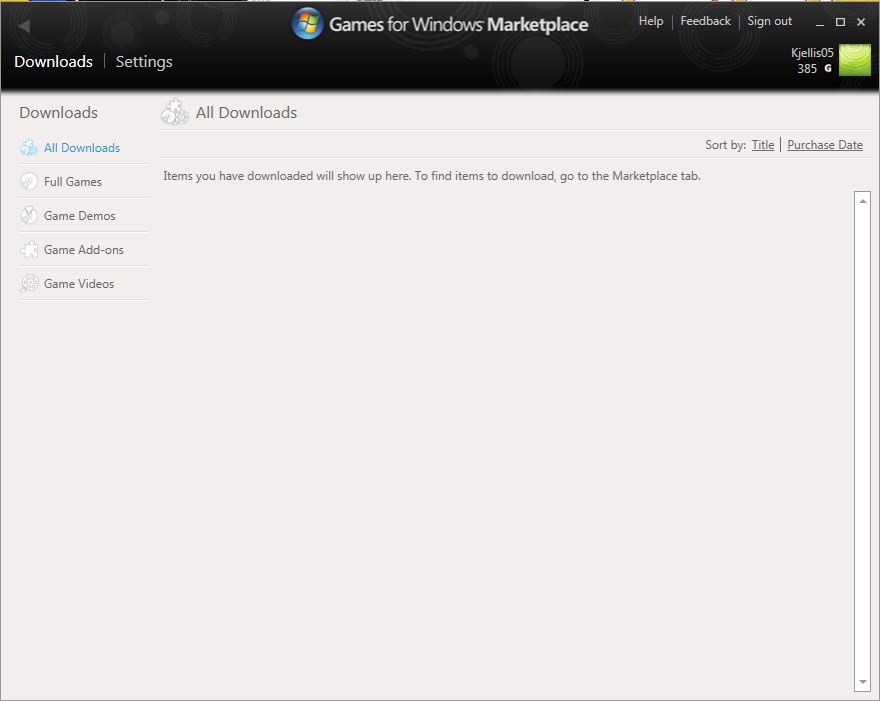Open the Help link
Screen dimensions: 880x701
click(651, 21)
